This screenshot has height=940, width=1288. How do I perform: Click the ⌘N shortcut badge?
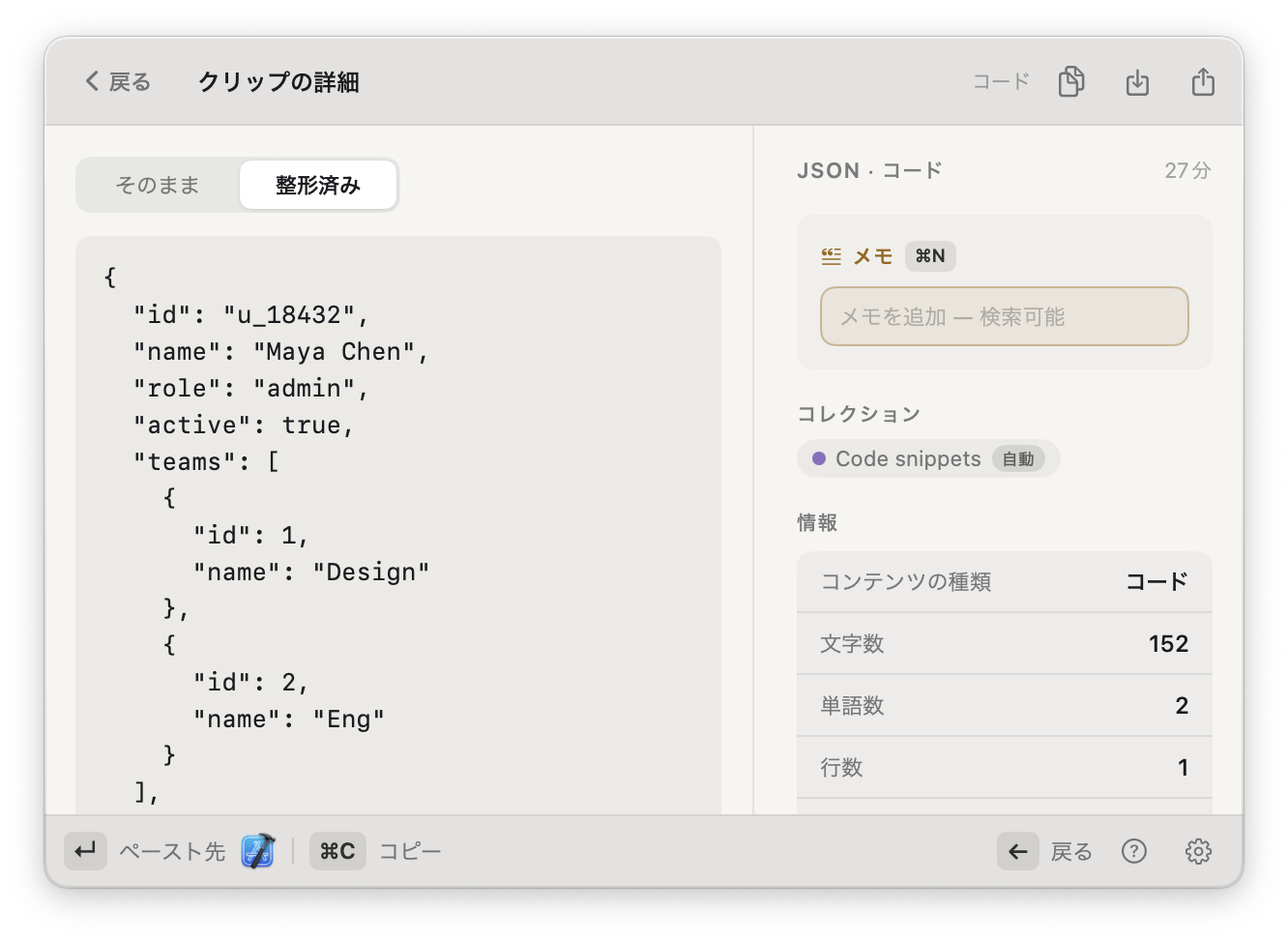(930, 256)
